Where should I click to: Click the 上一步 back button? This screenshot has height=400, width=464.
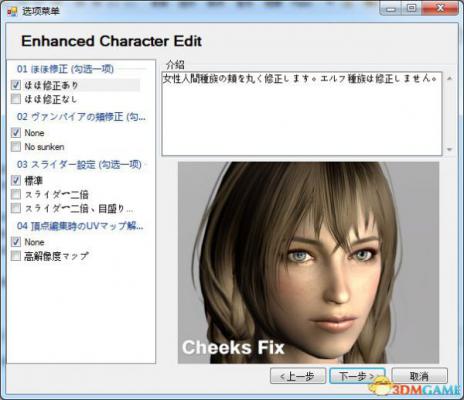click(x=298, y=377)
